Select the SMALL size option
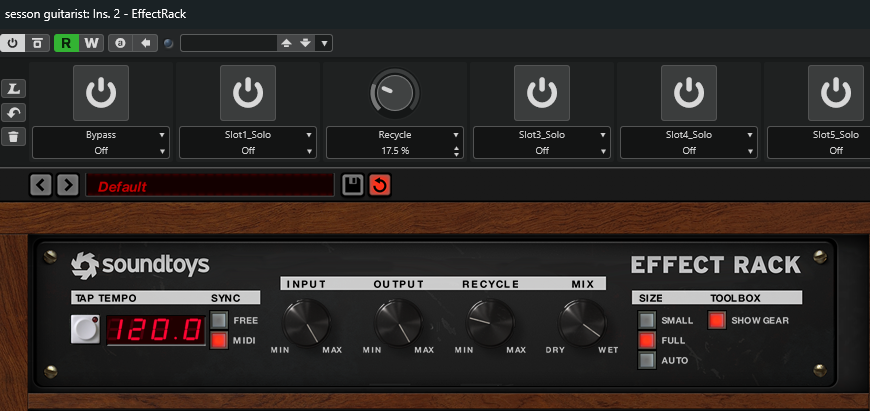 pos(647,320)
